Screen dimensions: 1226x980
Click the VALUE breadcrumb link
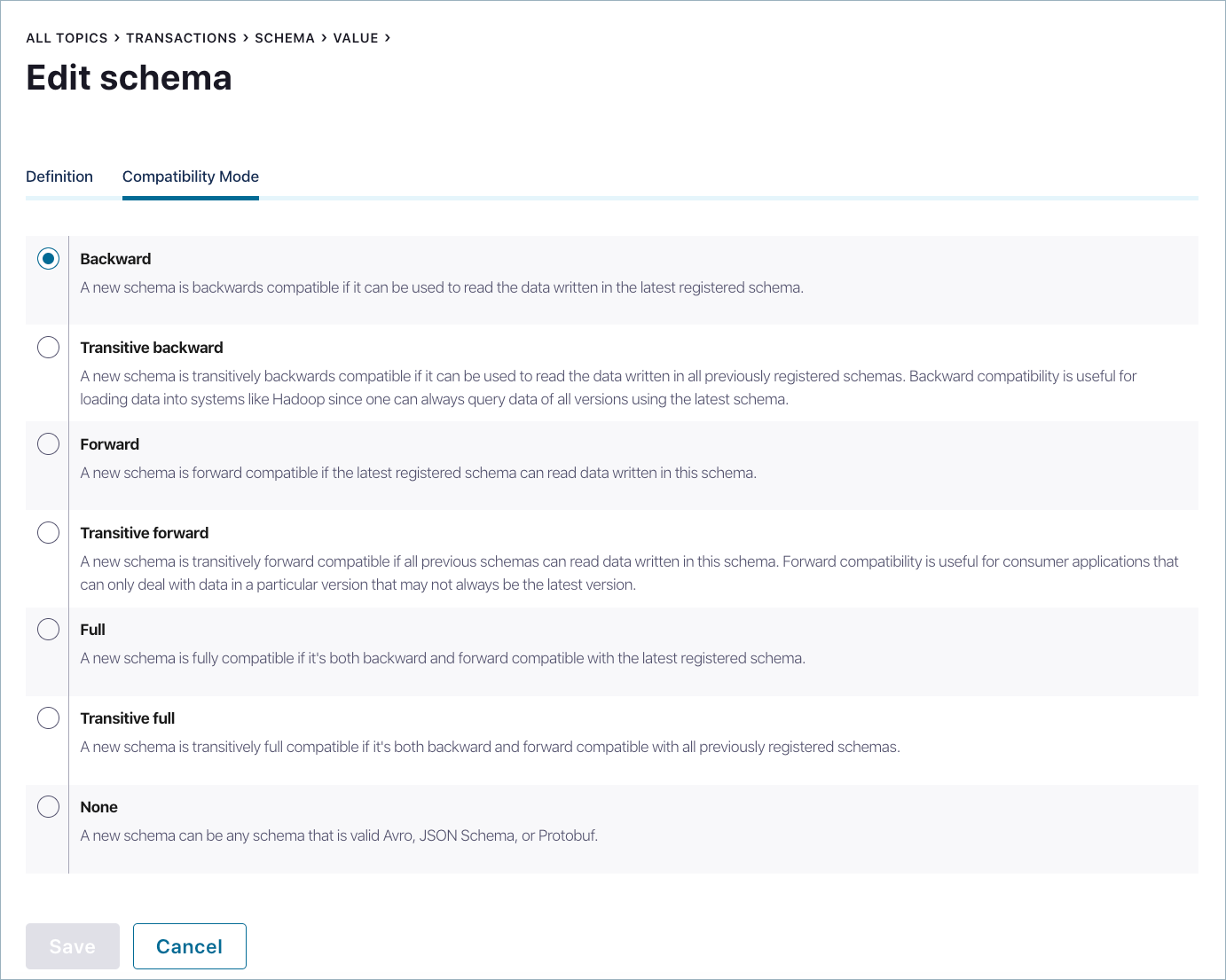coord(356,38)
